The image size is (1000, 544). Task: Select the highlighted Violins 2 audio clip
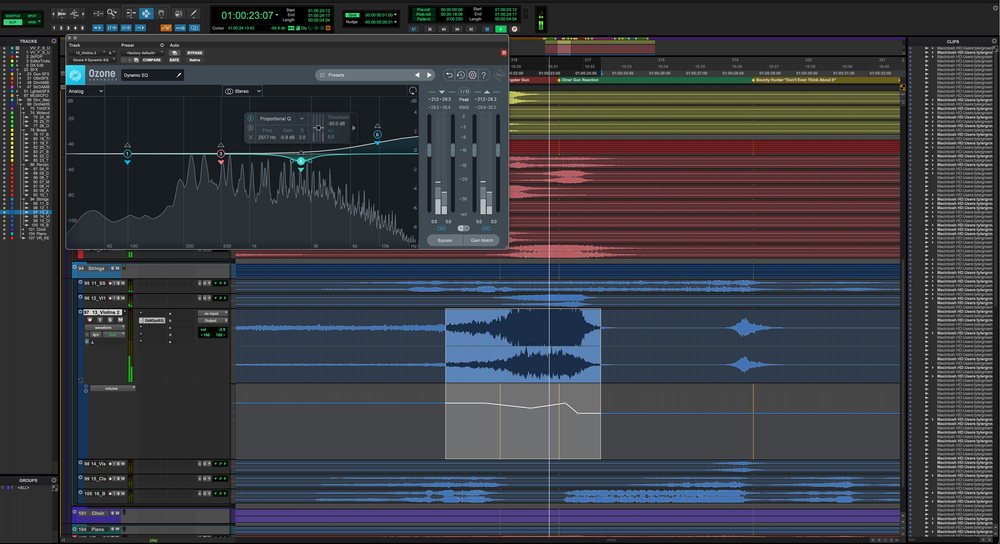point(523,346)
